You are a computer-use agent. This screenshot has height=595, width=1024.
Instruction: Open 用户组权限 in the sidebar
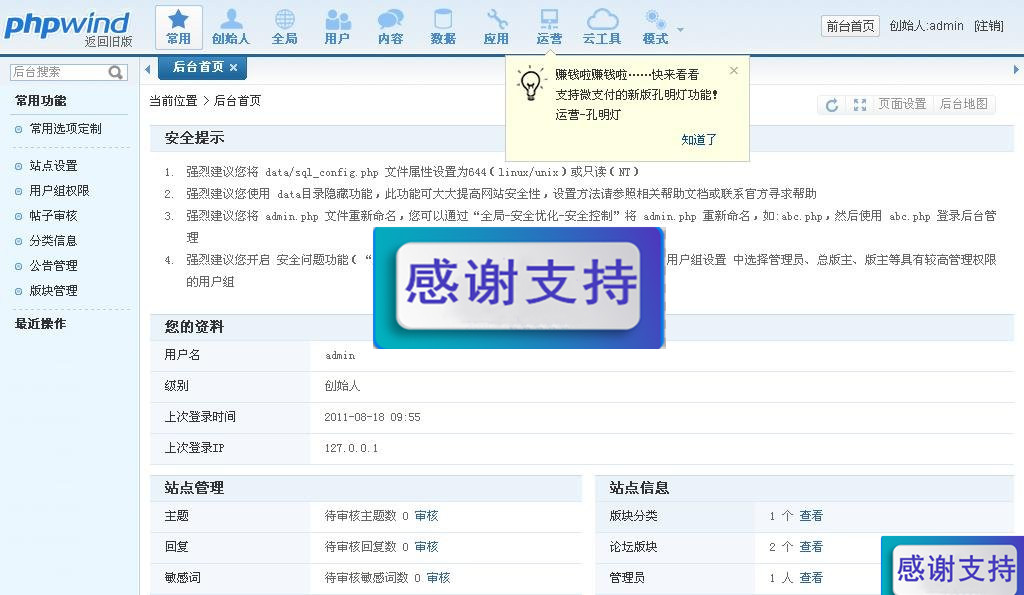(59, 191)
